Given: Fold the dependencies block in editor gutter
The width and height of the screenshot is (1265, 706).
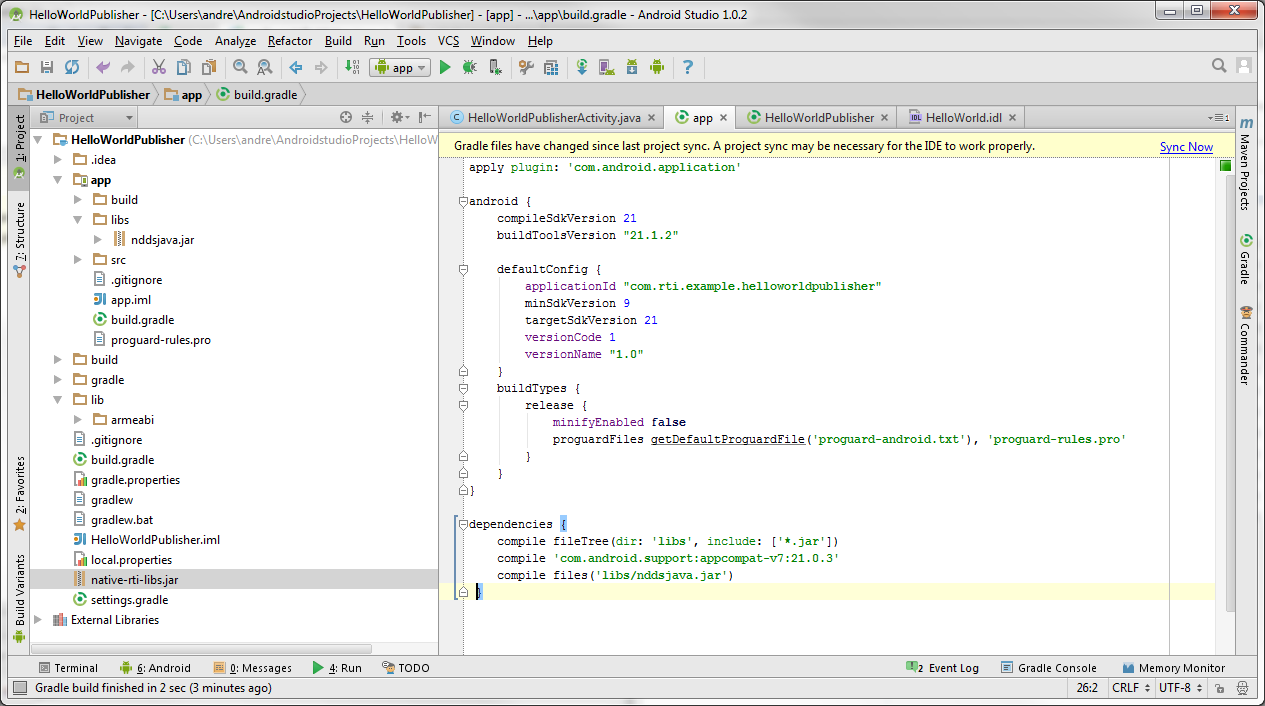Looking at the screenshot, I should point(463,524).
